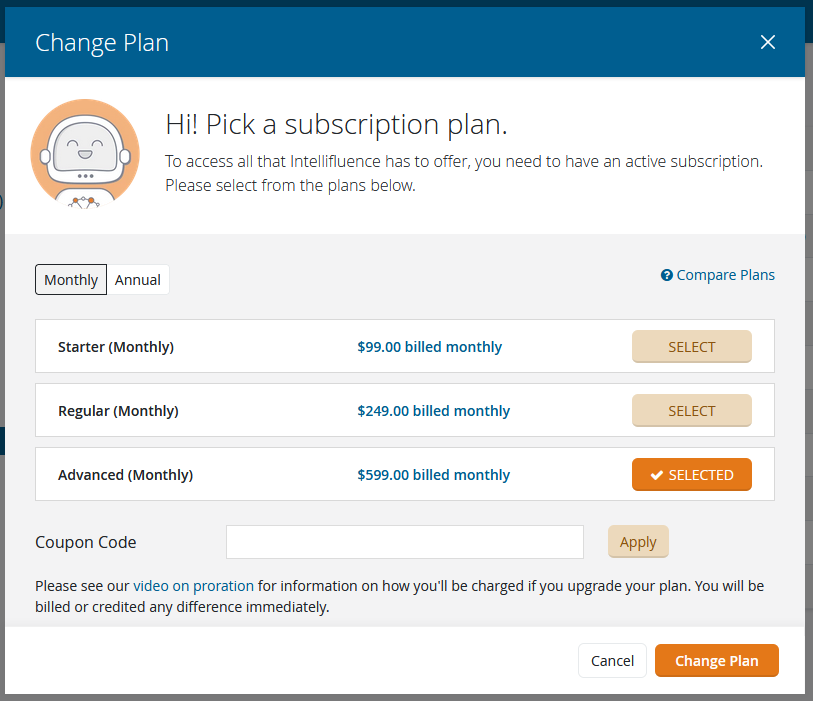Screen dimensions: 813x701
Task: Click the $99.00 billed monthly price text
Action: tap(429, 347)
